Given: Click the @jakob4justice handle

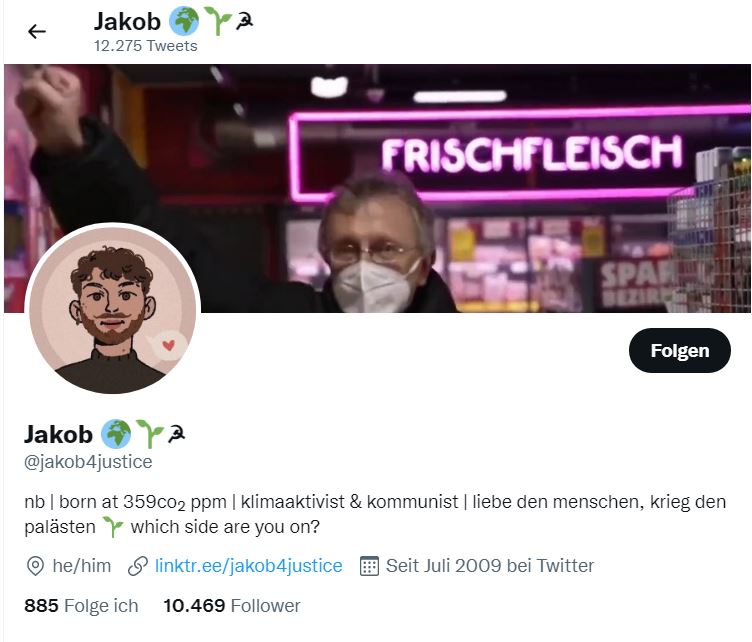Looking at the screenshot, I should point(88,462).
